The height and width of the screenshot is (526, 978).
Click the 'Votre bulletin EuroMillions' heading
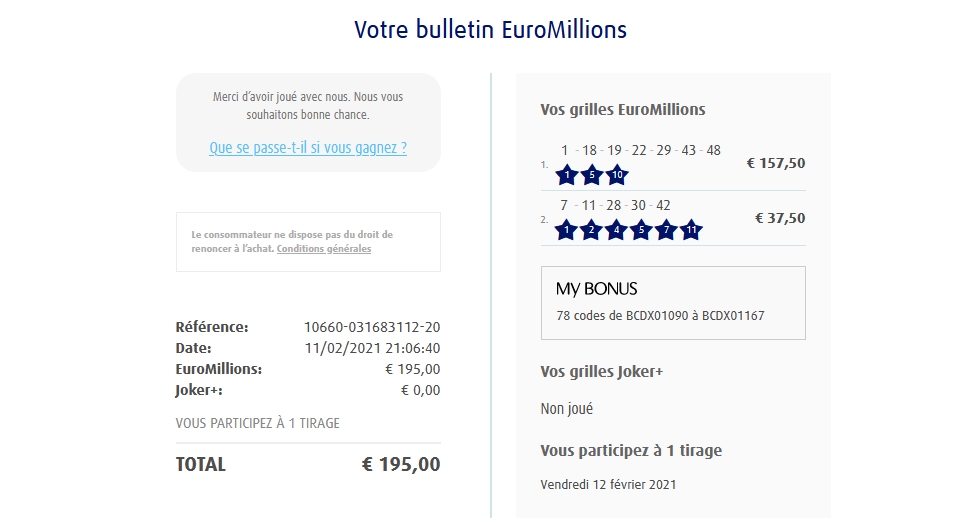(x=490, y=29)
